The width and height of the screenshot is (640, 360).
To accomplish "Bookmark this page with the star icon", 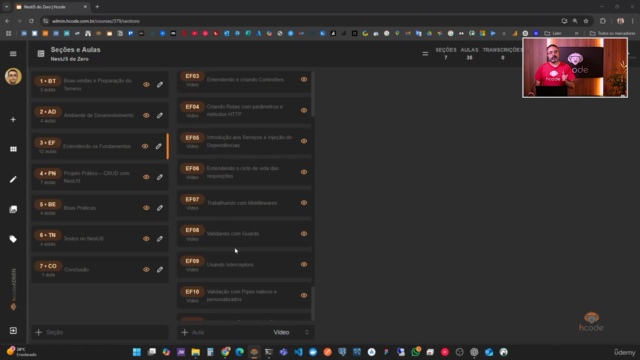I will tap(586, 21).
